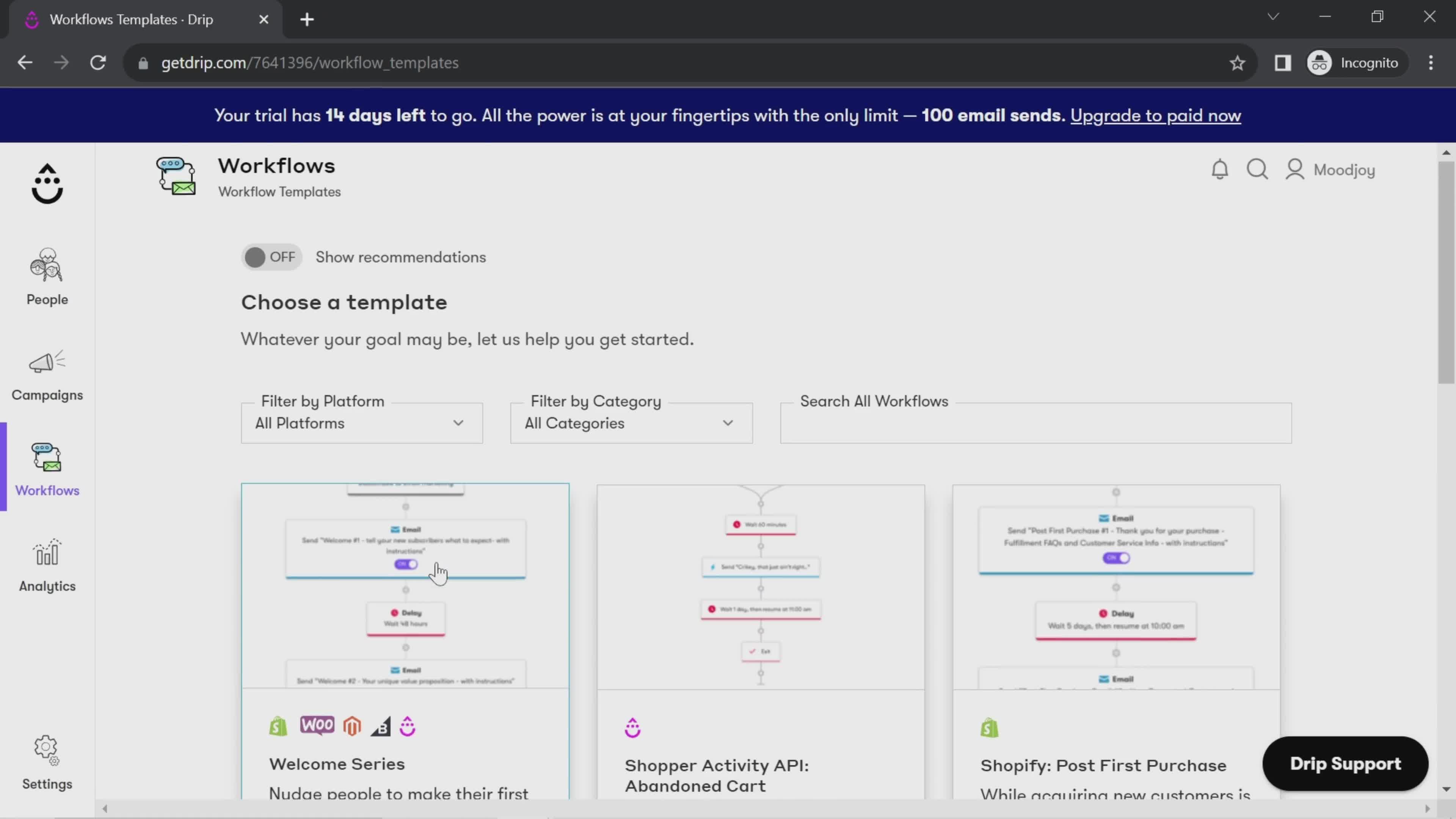This screenshot has height=819, width=1456.
Task: Toggle the Show recommendations switch
Action: 270,257
